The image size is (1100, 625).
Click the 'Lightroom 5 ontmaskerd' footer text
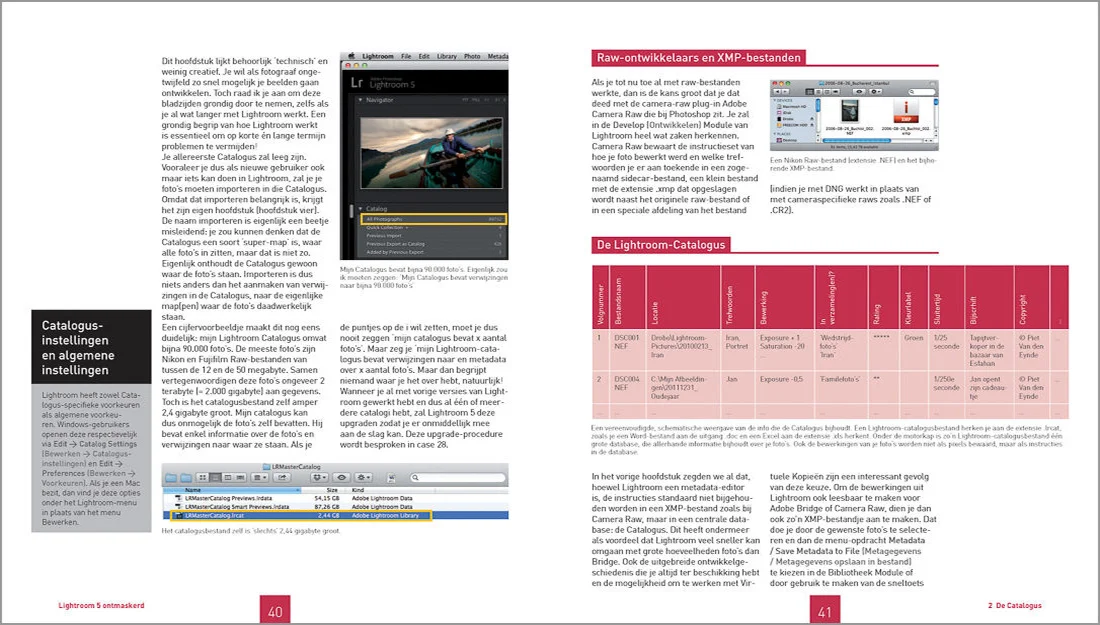[x=101, y=605]
